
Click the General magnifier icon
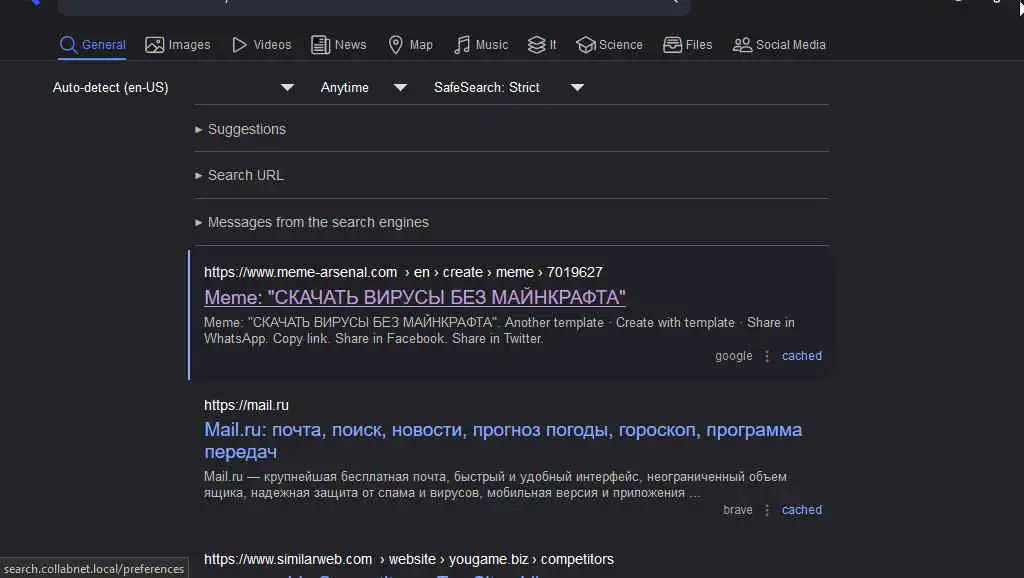click(x=68, y=44)
